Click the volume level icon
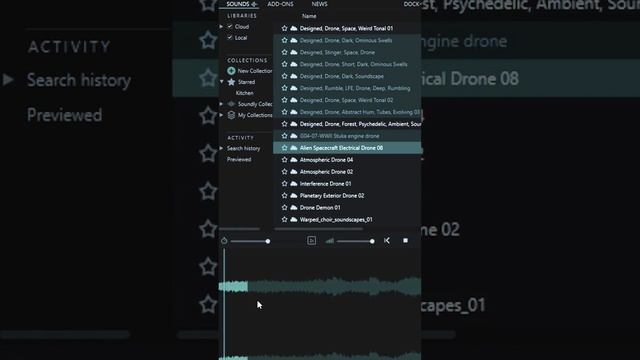 pyautogui.click(x=329, y=241)
